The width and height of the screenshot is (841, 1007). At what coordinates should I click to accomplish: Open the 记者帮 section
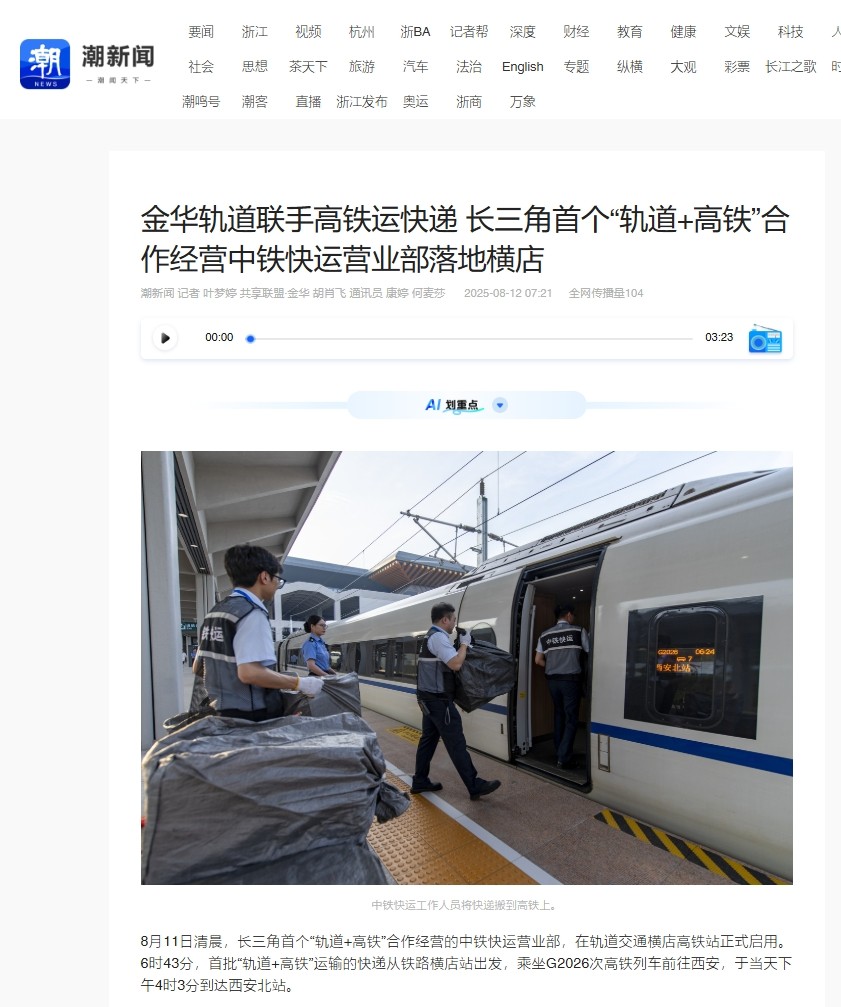469,31
